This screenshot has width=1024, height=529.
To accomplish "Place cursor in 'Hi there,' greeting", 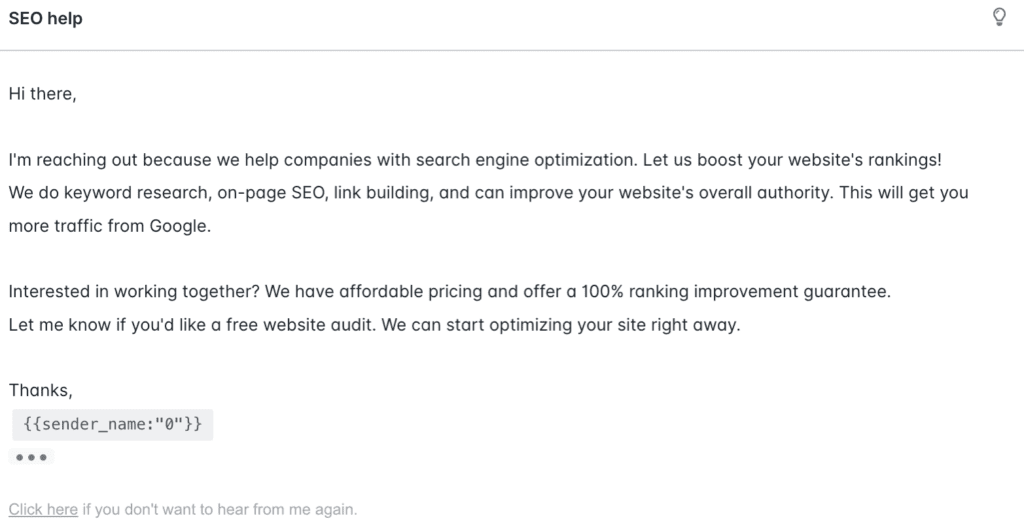I will pyautogui.click(x=42, y=94).
